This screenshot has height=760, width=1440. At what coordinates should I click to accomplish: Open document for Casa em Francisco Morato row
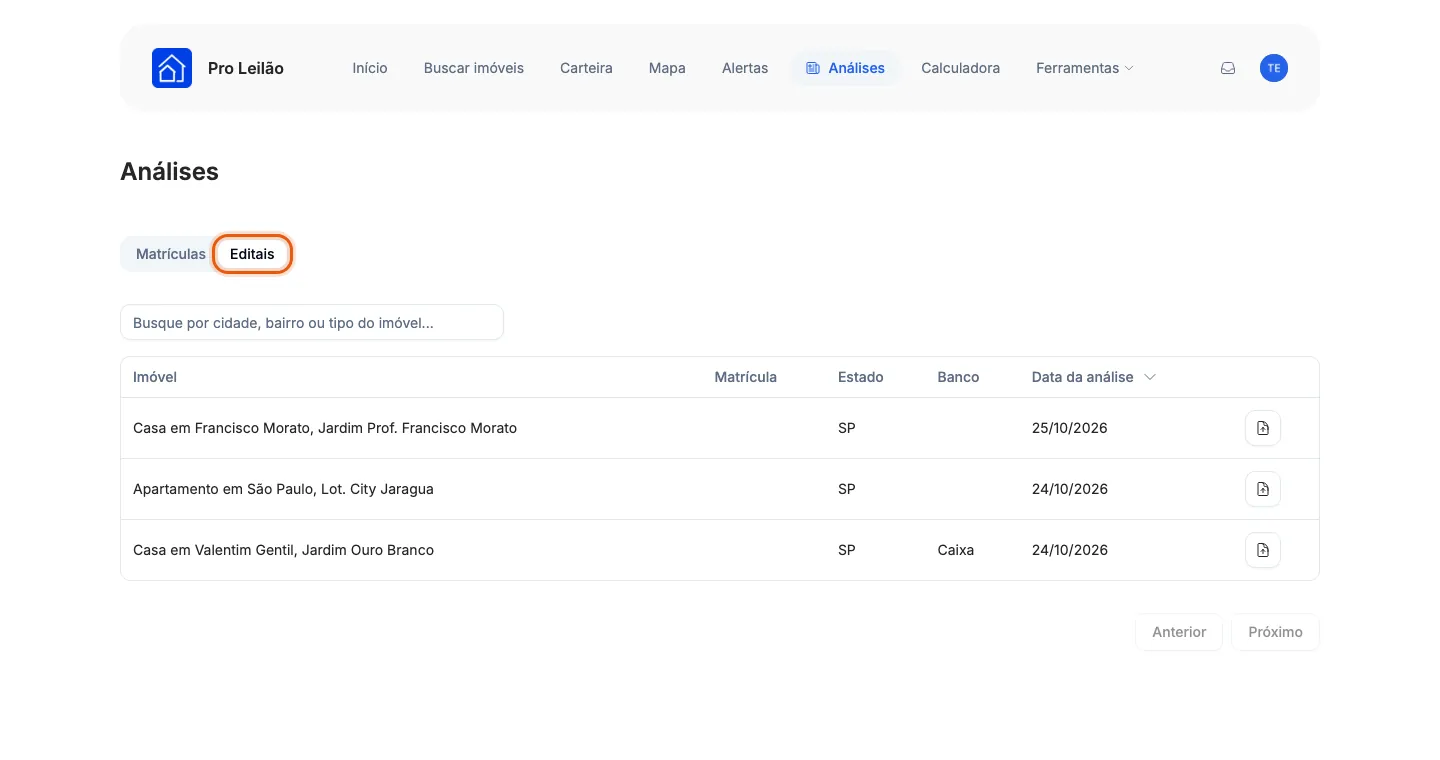(1263, 428)
